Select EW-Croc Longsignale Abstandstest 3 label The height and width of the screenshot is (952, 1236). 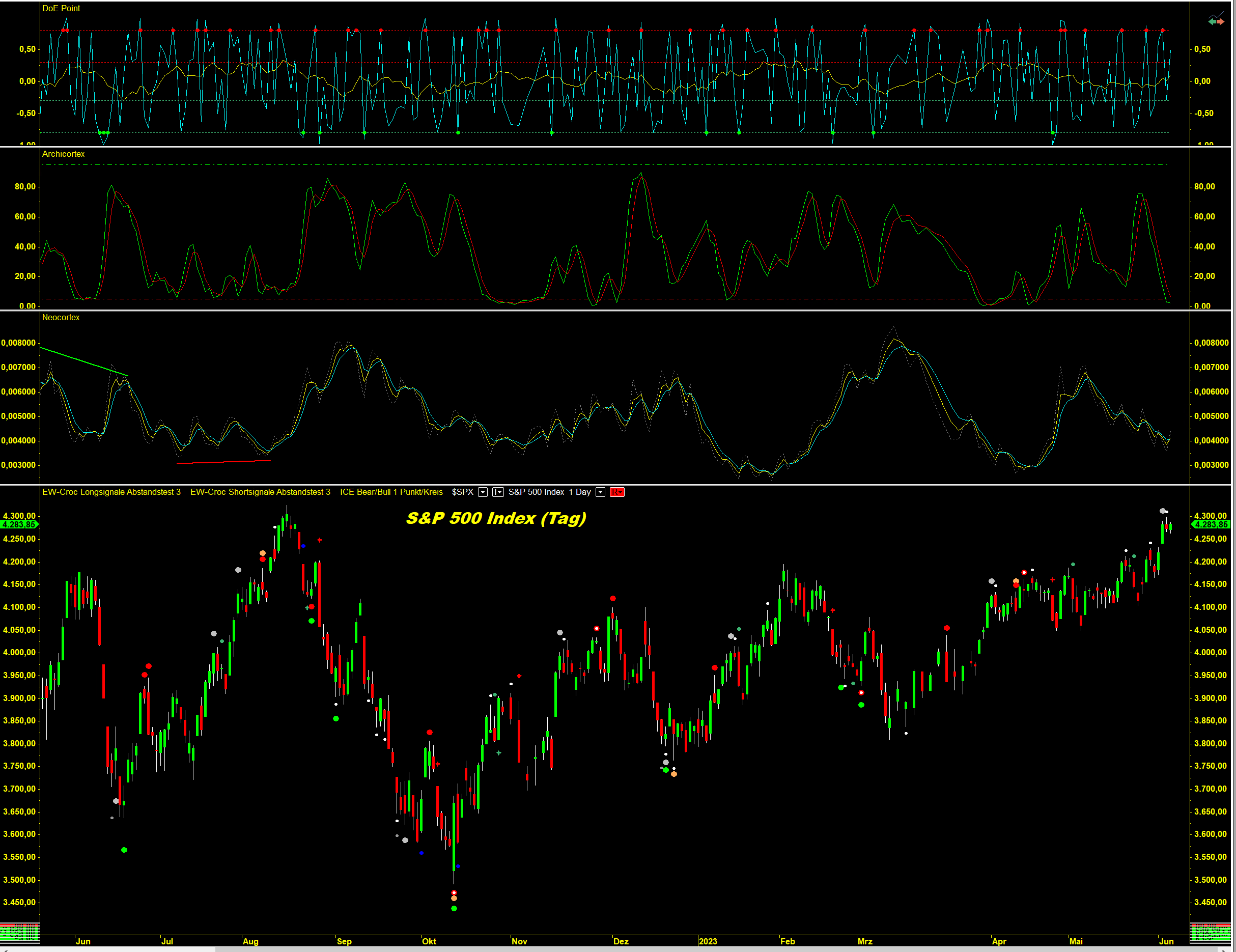[x=111, y=492]
